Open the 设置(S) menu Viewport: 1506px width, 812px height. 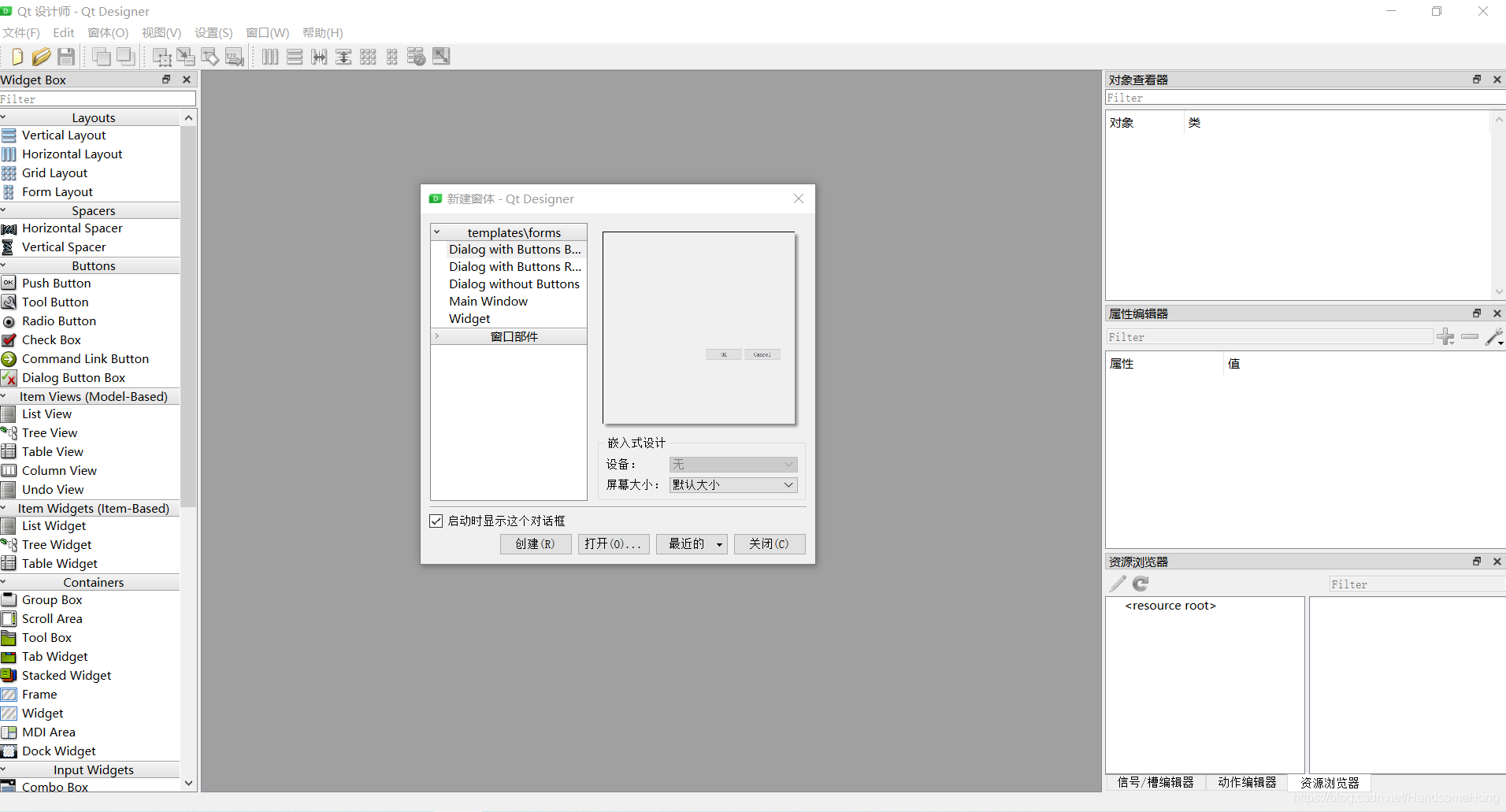212,32
